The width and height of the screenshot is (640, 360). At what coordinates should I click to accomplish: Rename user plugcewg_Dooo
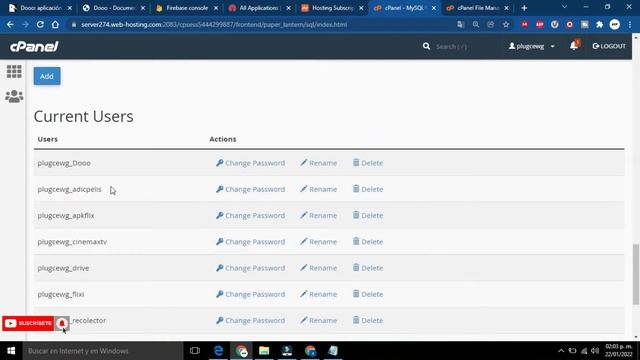coord(318,163)
